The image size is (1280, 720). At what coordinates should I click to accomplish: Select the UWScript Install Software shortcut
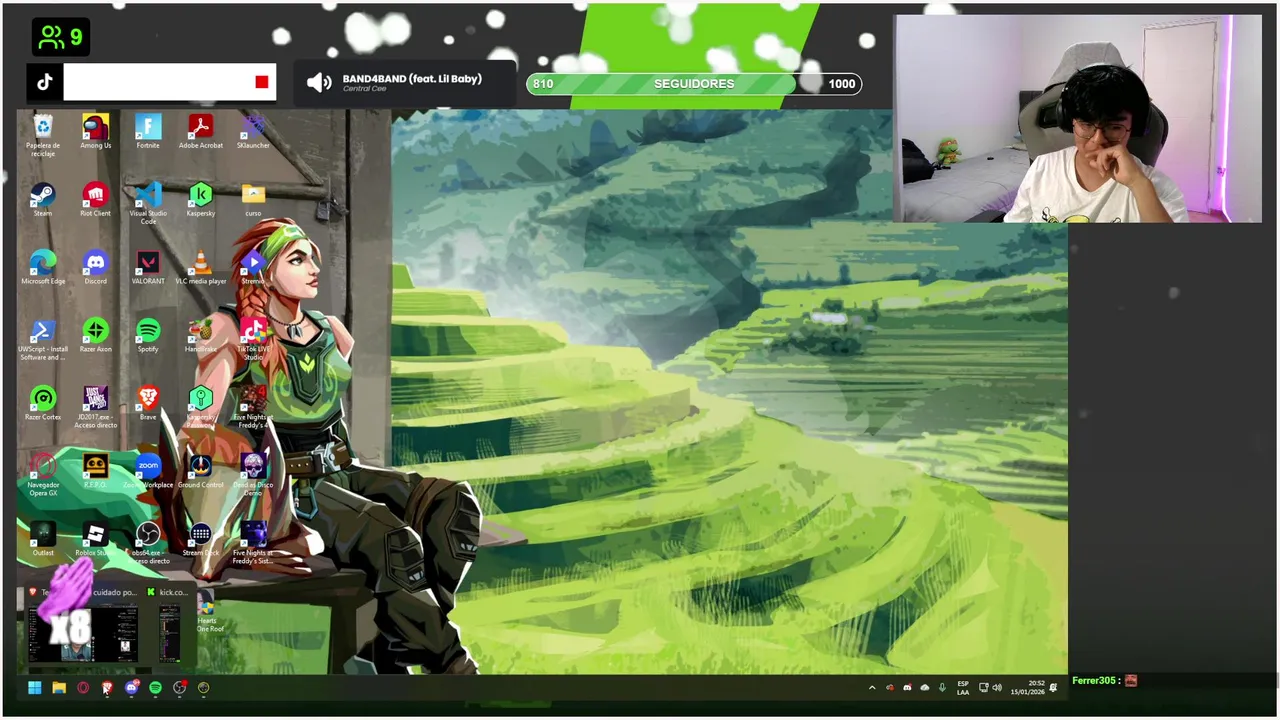tap(43, 340)
